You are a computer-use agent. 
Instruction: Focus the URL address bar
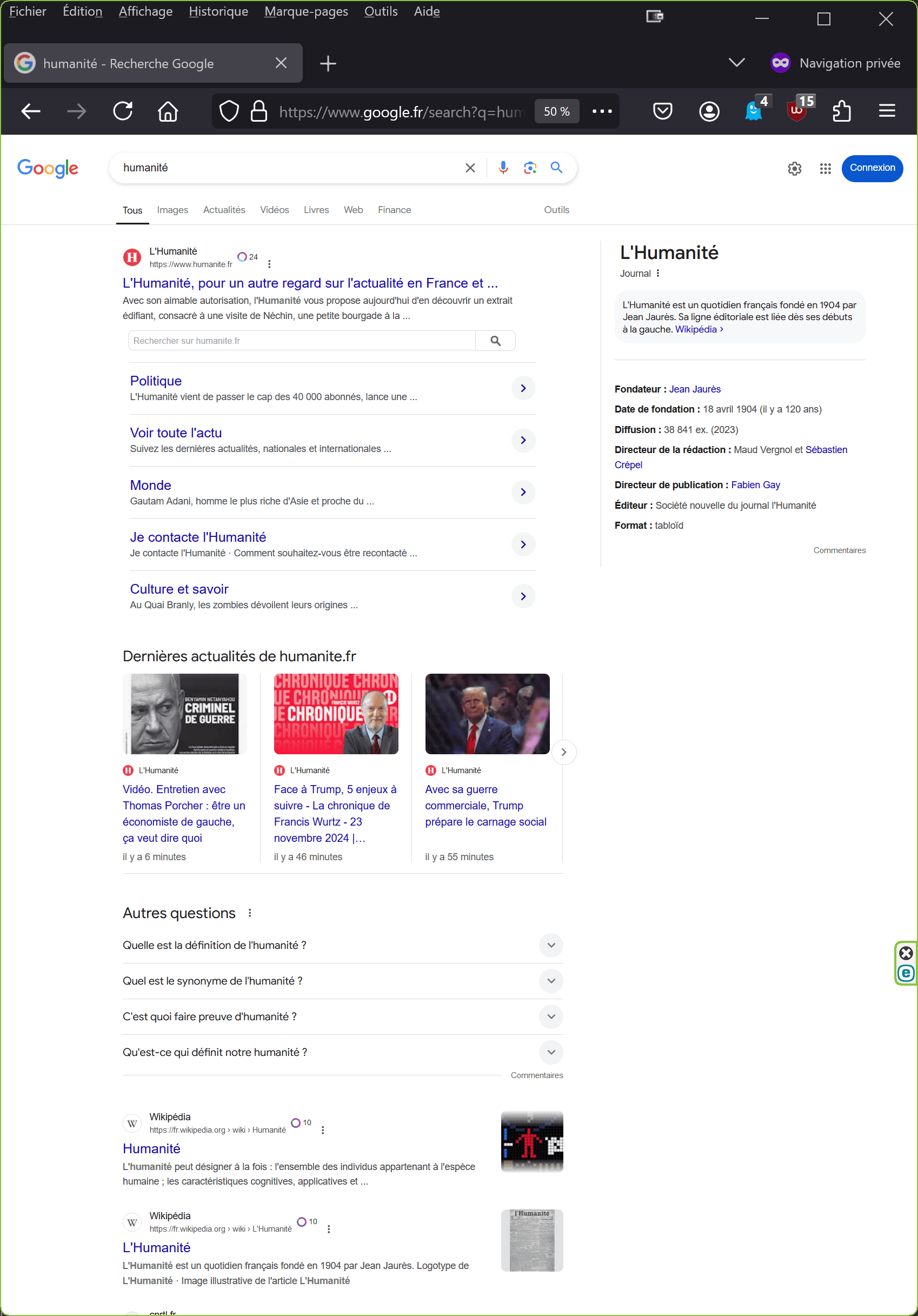point(401,112)
